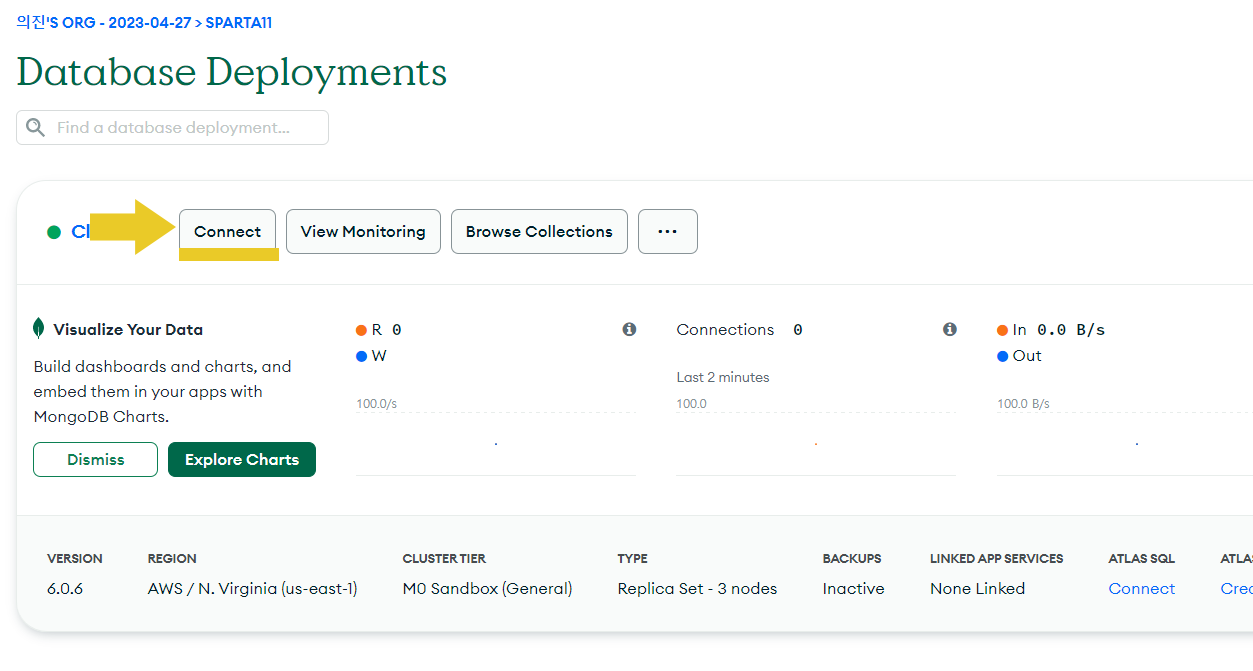The image size is (1253, 671).
Task: Click the 100.0/s axis label
Action: [x=377, y=404]
